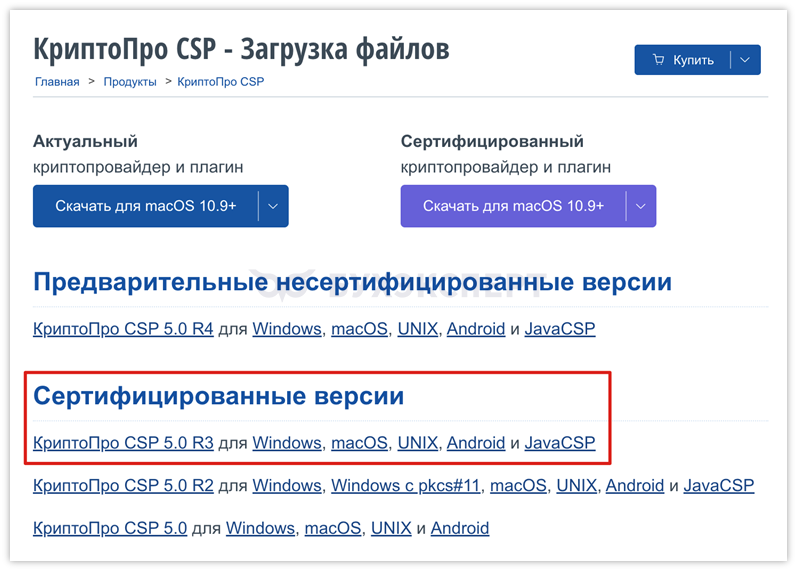Open the КриптоПро CSP 5.0 R2 link
The height and width of the screenshot is (571, 797).
123,486
